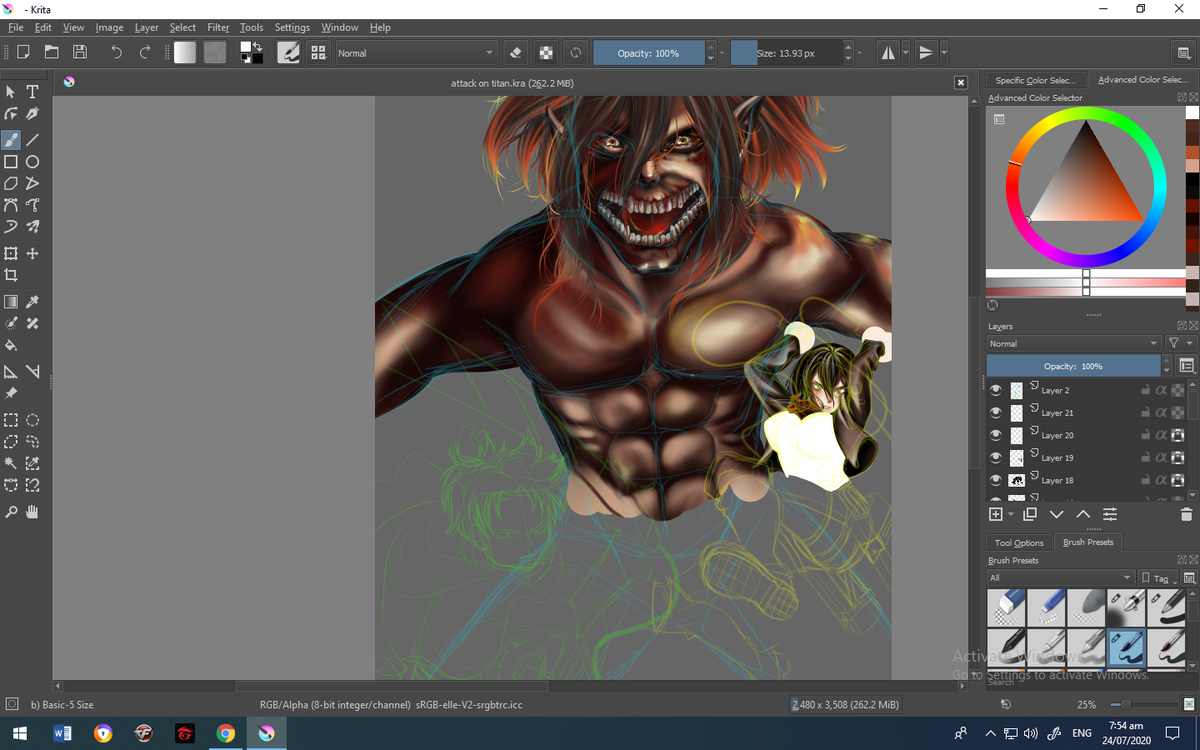Switch to Tool Options tab
This screenshot has height=750, width=1200.
pos(1019,542)
